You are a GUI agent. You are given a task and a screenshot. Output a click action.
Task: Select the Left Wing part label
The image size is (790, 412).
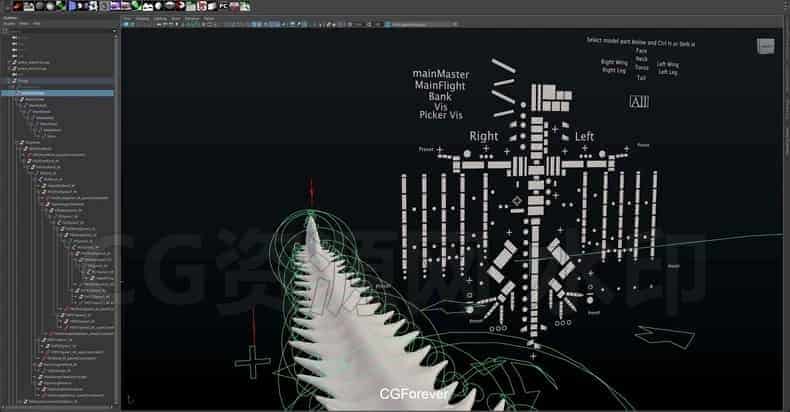(x=668, y=64)
